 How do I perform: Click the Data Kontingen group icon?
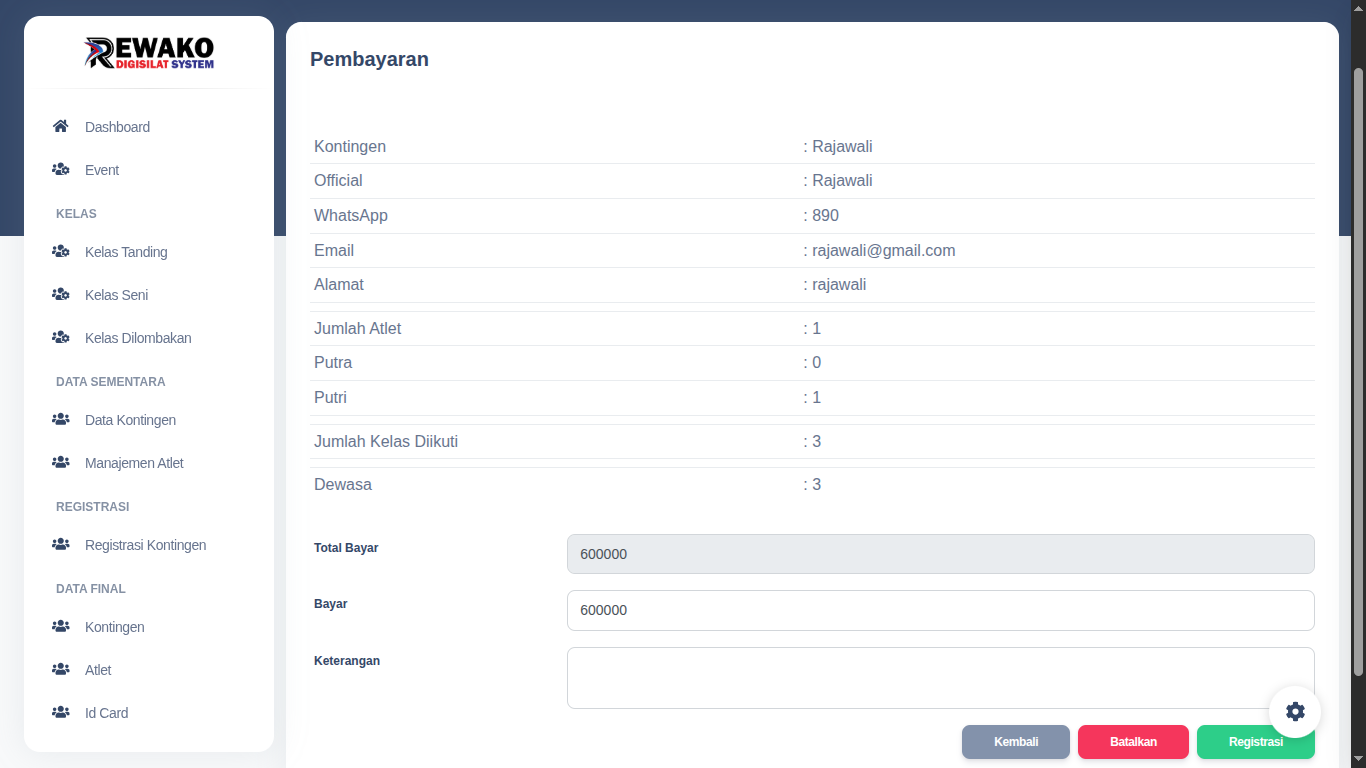61,420
